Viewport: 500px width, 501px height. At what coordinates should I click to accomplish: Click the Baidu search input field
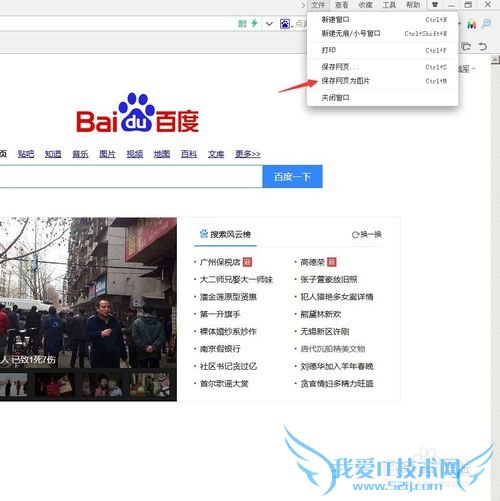click(131, 177)
